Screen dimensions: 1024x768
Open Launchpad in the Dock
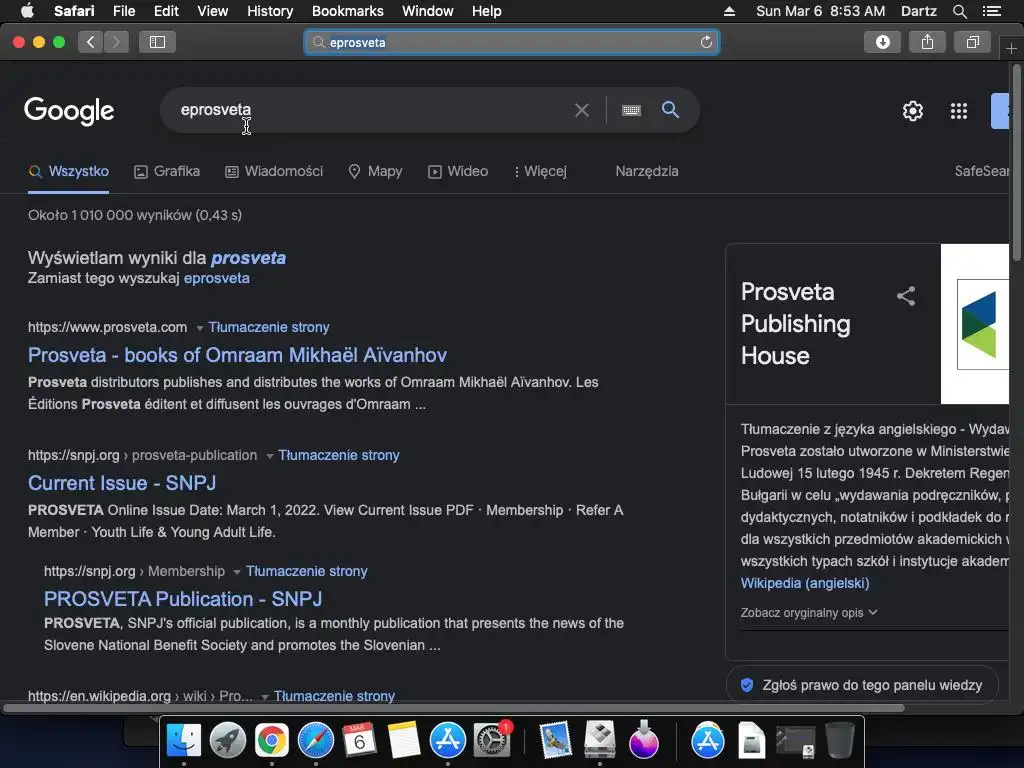coord(228,740)
